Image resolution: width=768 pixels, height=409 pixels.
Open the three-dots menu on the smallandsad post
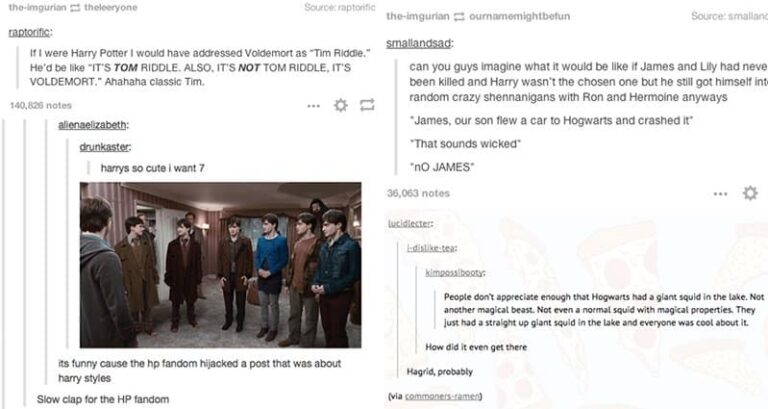[x=720, y=194]
